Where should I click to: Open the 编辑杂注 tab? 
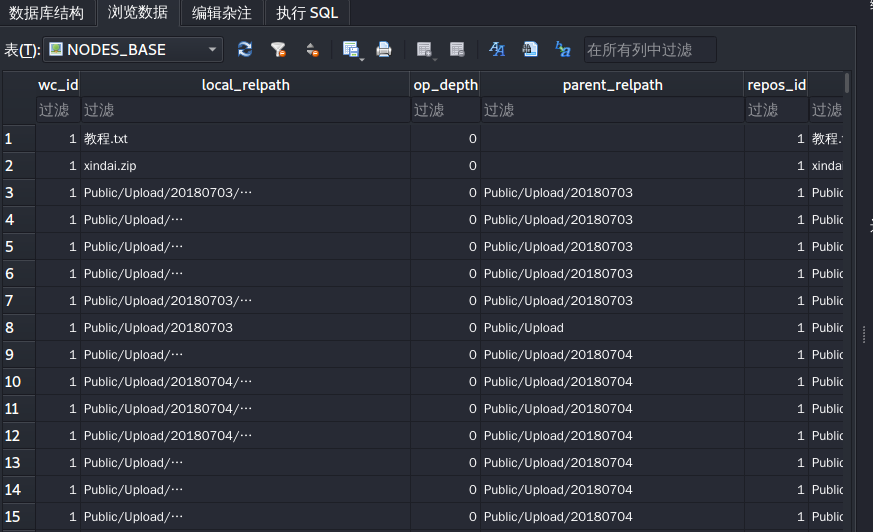[222, 13]
